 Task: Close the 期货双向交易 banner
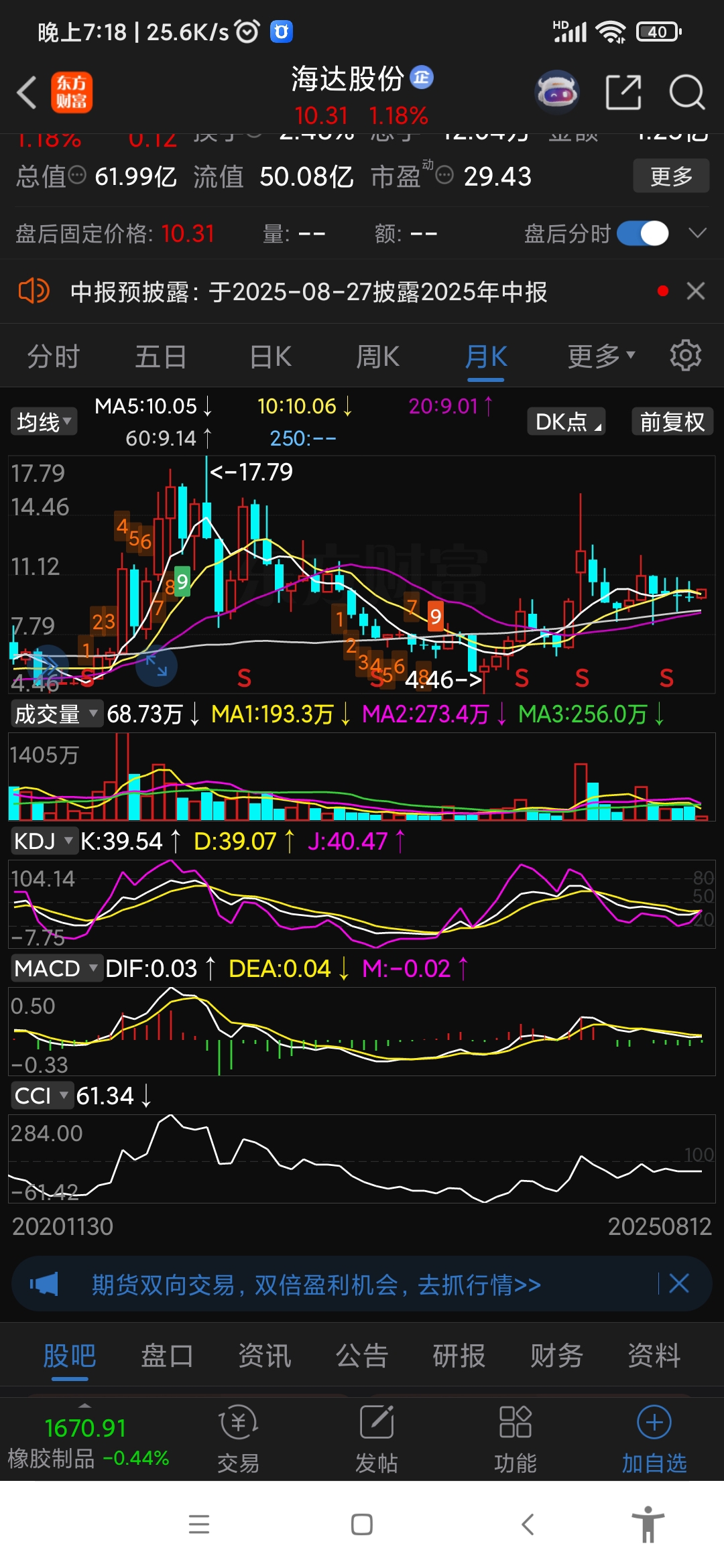pyautogui.click(x=679, y=1283)
